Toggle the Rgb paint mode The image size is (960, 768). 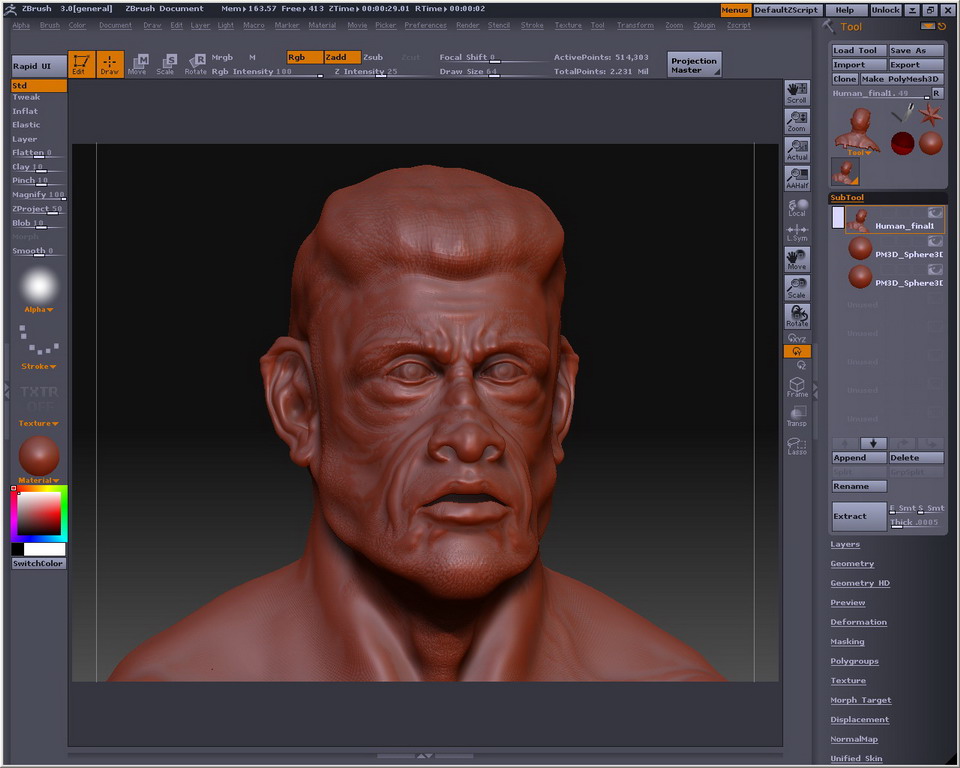pyautogui.click(x=303, y=57)
